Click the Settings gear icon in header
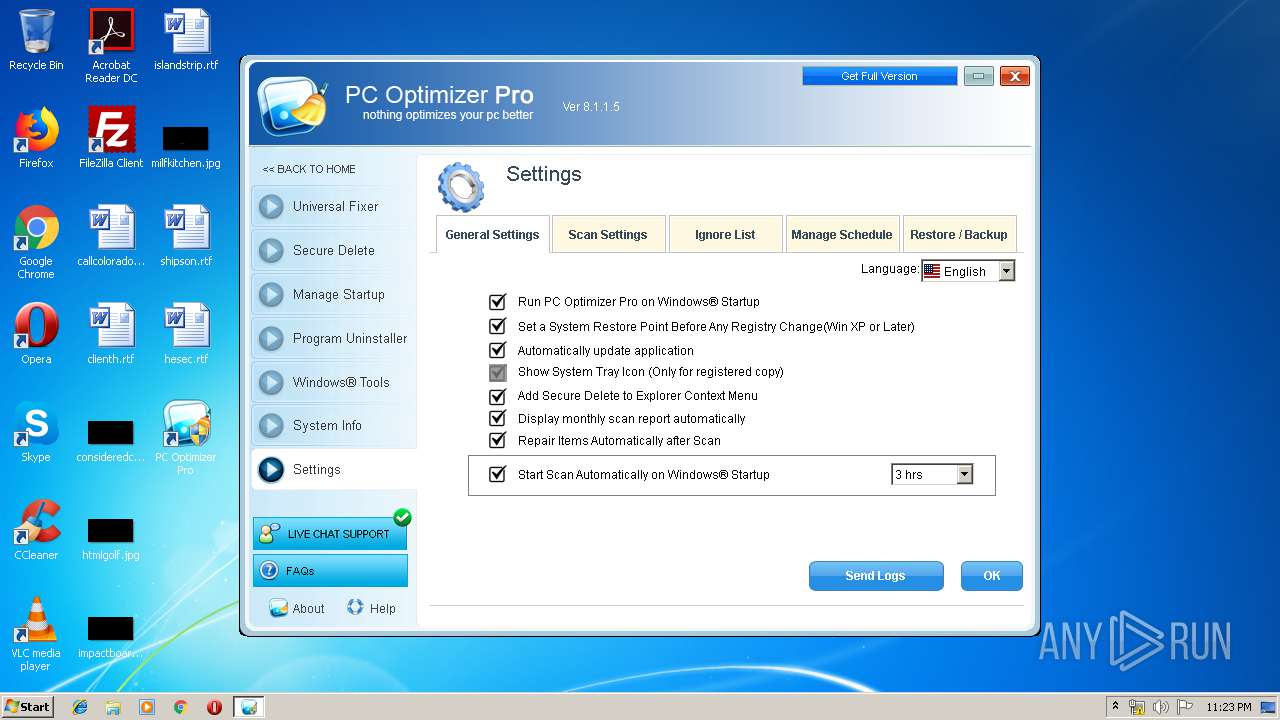This screenshot has height=720, width=1280. click(x=461, y=187)
